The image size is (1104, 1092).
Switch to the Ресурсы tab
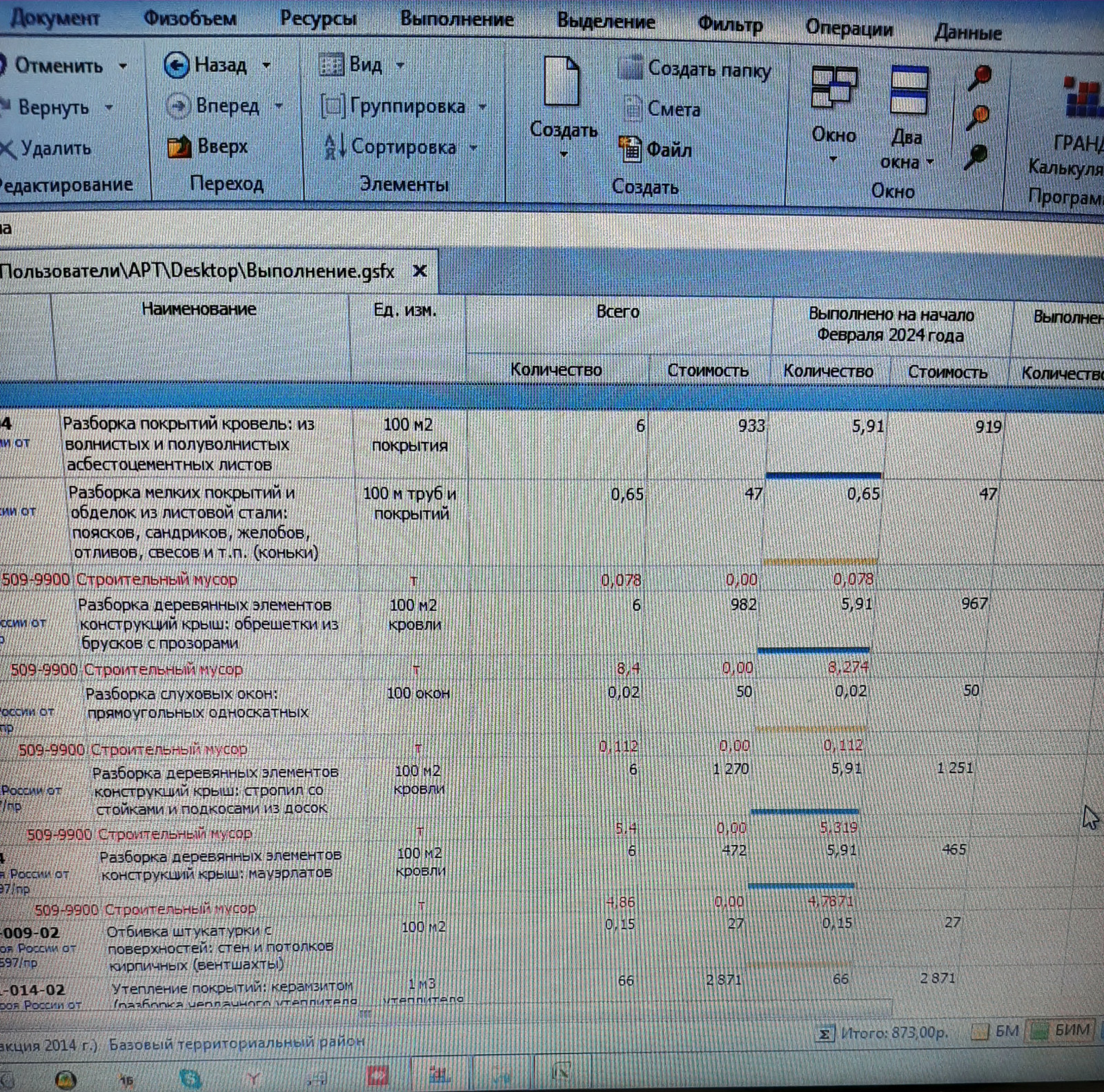click(x=318, y=19)
